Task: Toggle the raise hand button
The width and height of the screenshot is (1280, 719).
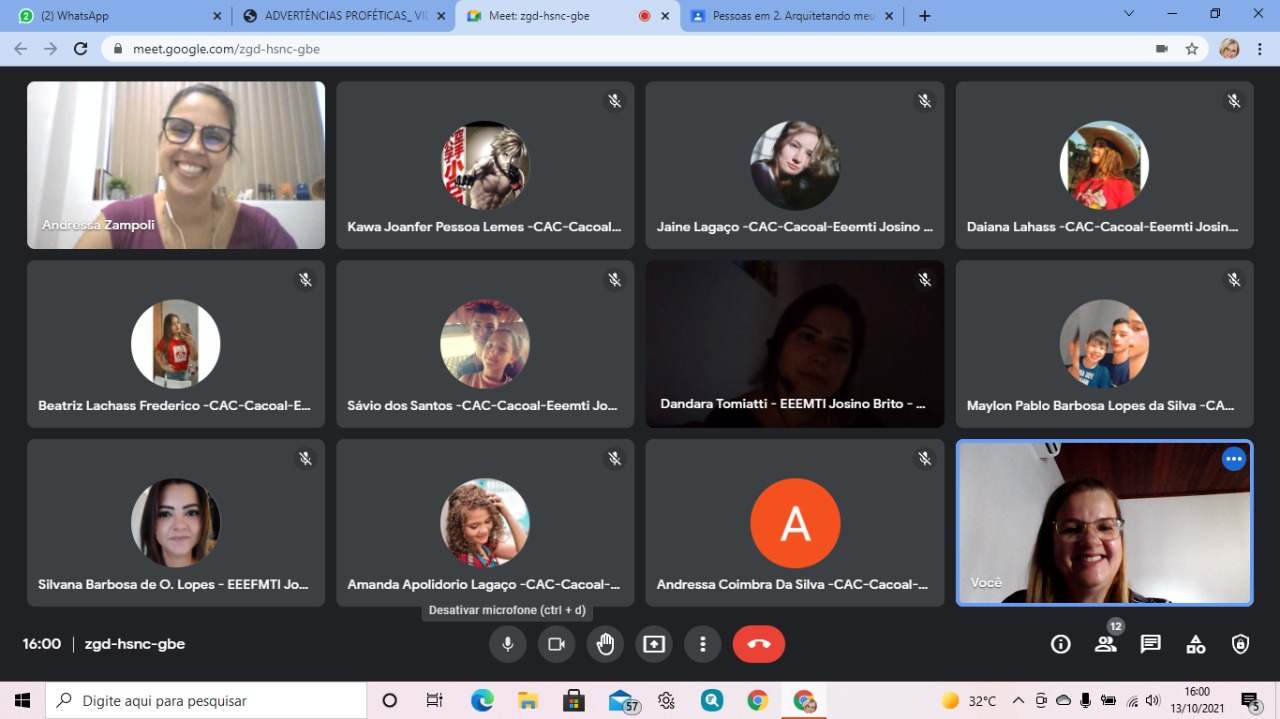Action: point(605,644)
